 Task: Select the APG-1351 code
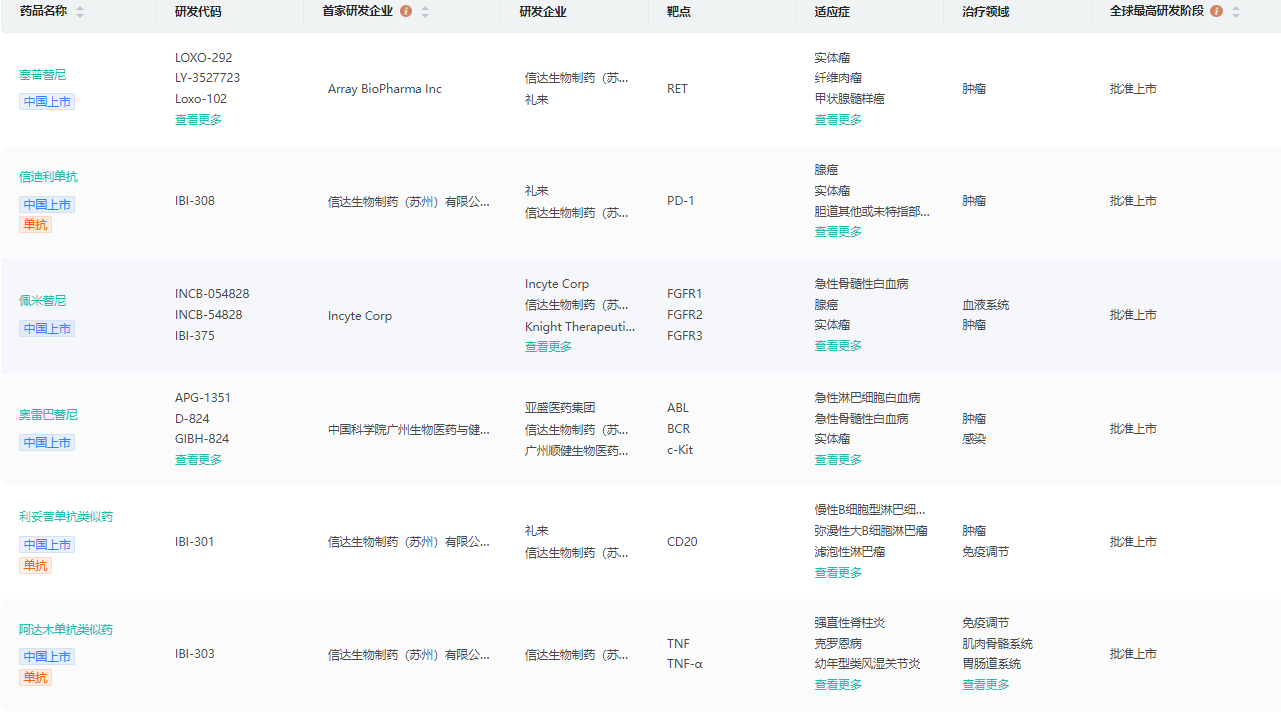tap(203, 398)
